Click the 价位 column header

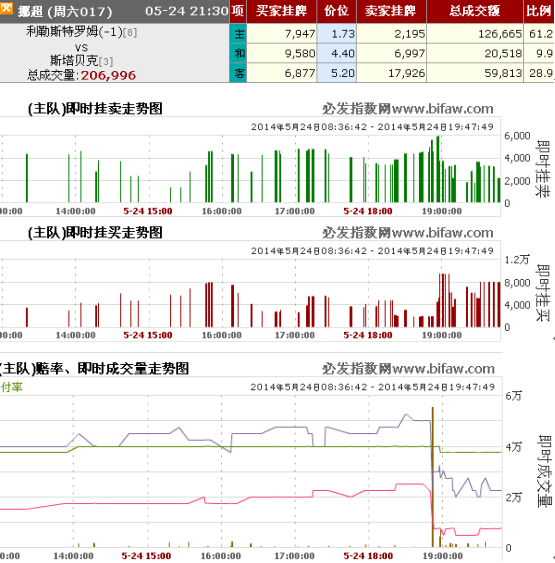[336, 11]
